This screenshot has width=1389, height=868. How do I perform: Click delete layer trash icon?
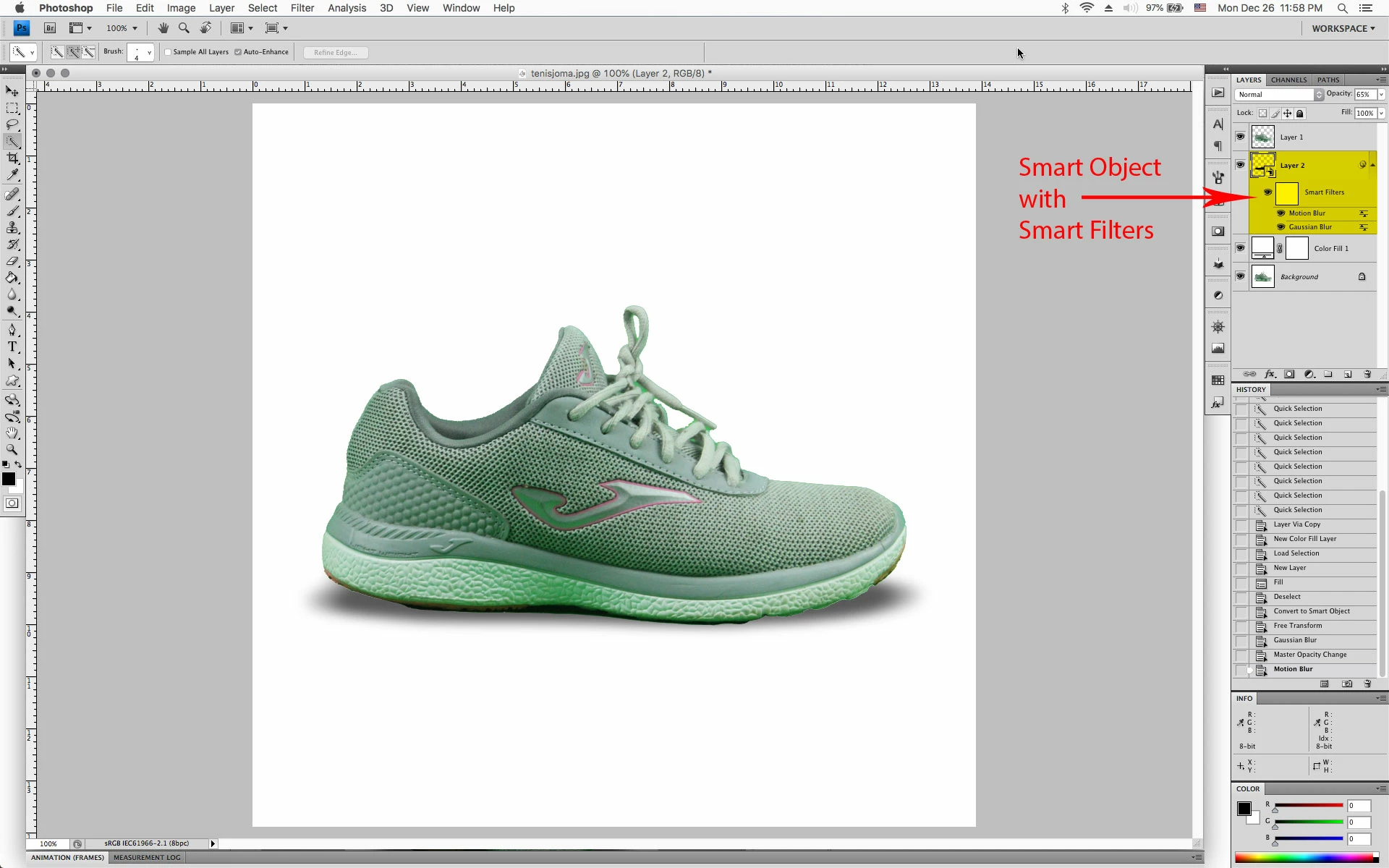point(1367,375)
